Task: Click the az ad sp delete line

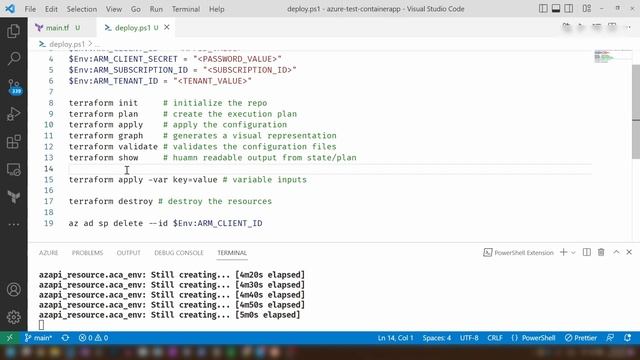Action: tap(165, 223)
